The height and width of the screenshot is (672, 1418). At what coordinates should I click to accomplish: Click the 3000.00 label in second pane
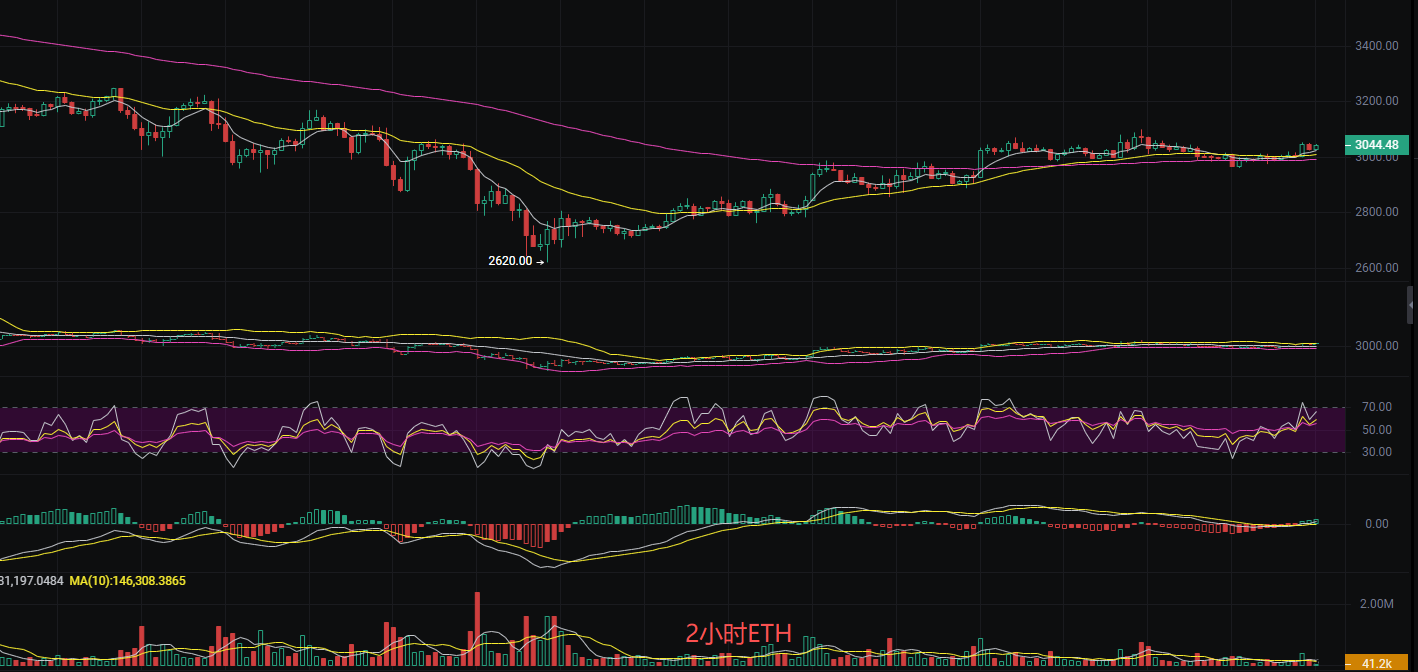1376,346
